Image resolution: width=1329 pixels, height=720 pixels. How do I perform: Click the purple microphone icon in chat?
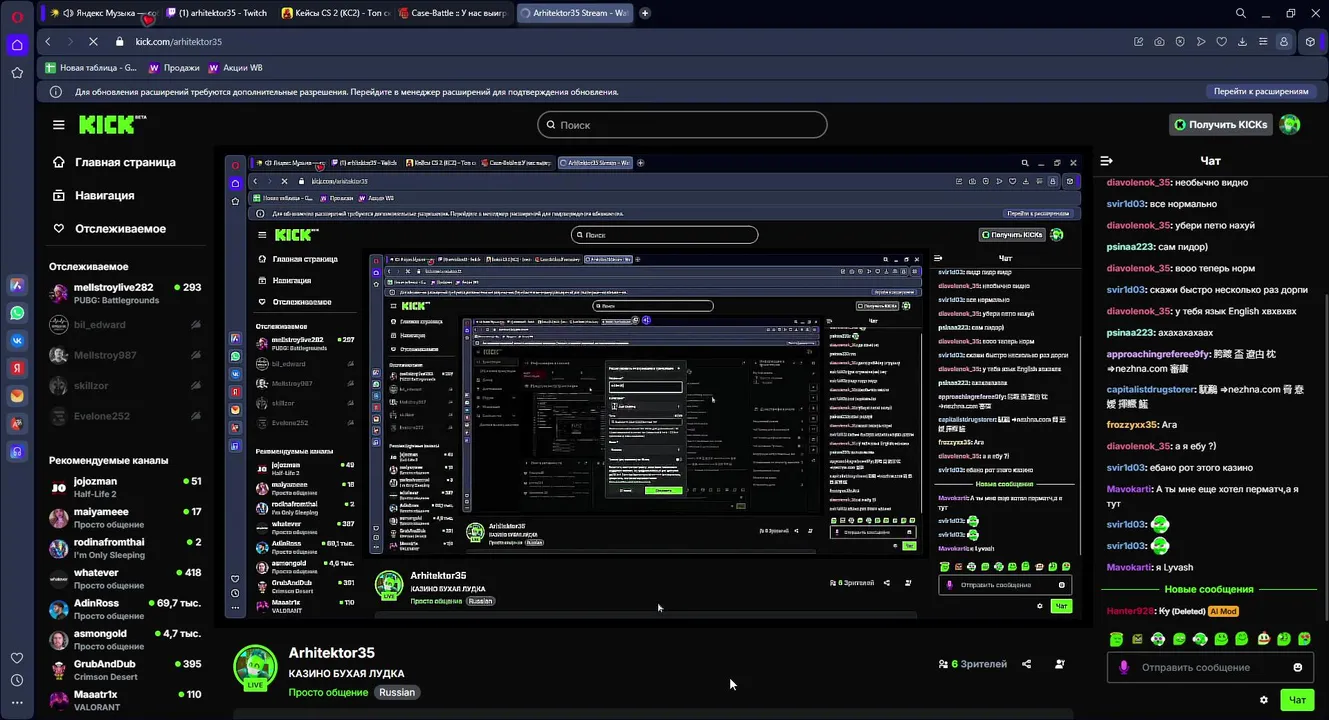pos(1124,667)
